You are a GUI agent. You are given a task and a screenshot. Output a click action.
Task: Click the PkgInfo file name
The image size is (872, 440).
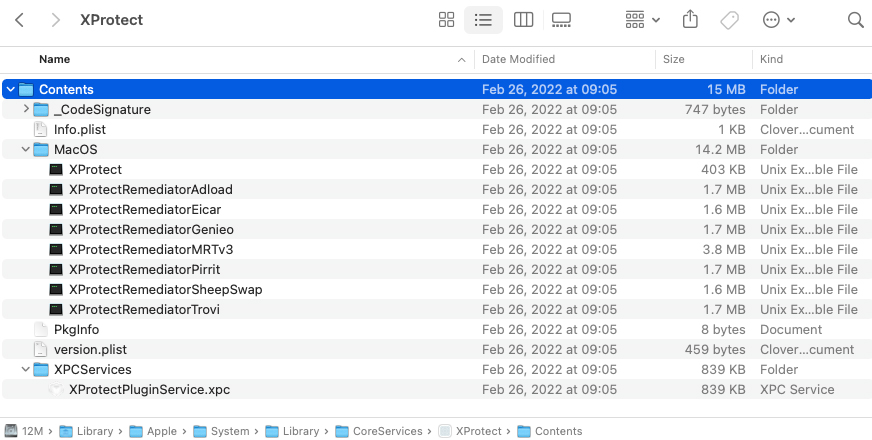(76, 329)
